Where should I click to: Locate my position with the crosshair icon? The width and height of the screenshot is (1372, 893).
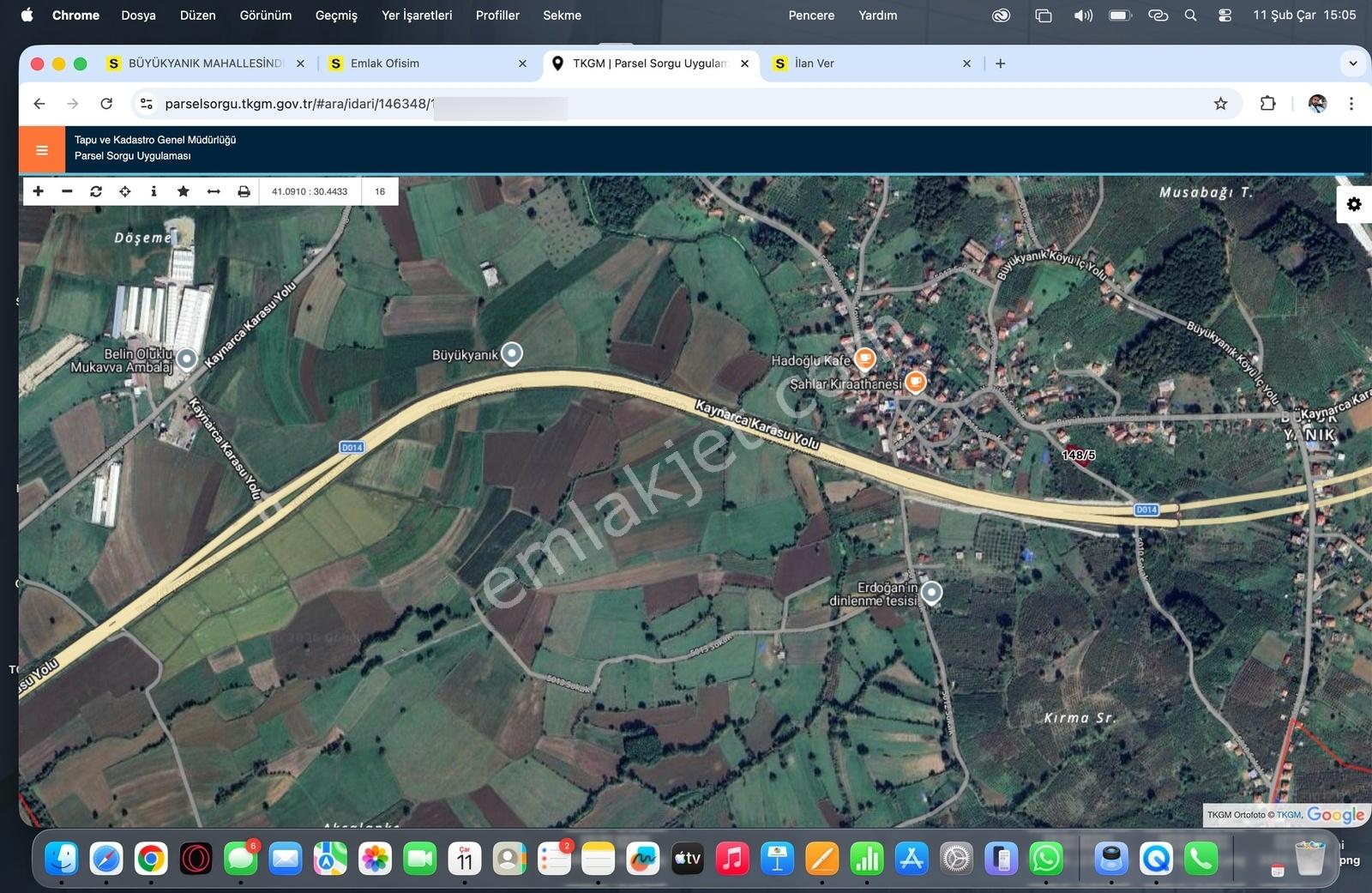125,191
